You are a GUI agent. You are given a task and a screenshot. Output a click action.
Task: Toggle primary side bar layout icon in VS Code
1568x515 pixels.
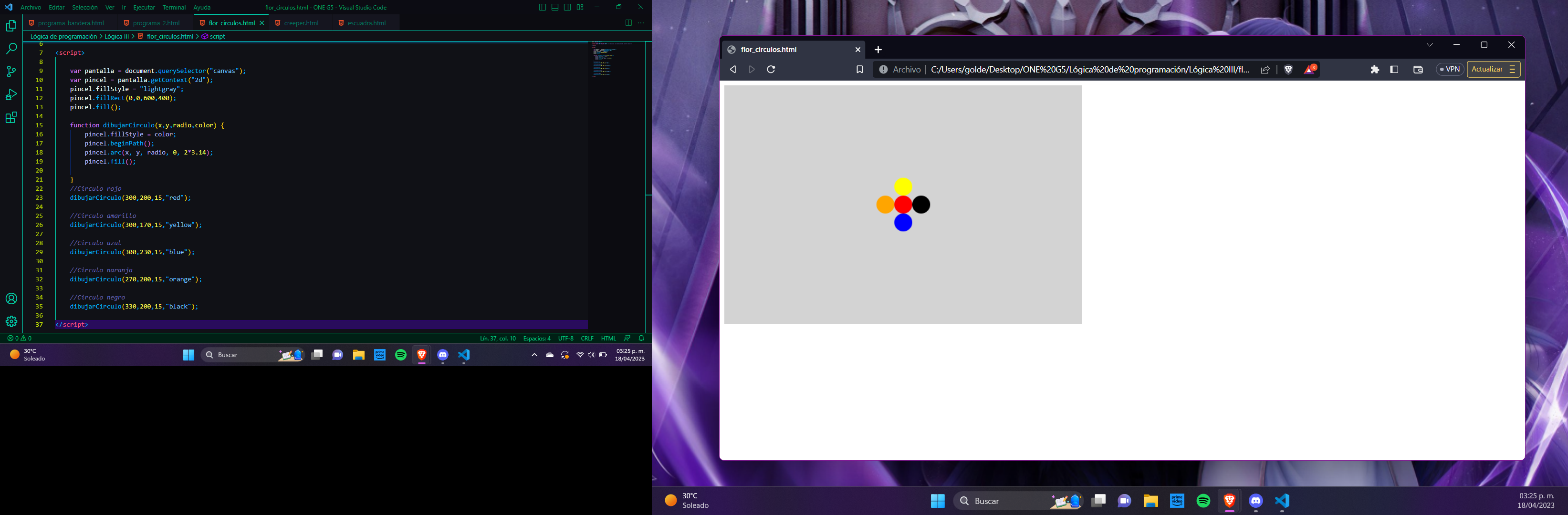tap(543, 7)
